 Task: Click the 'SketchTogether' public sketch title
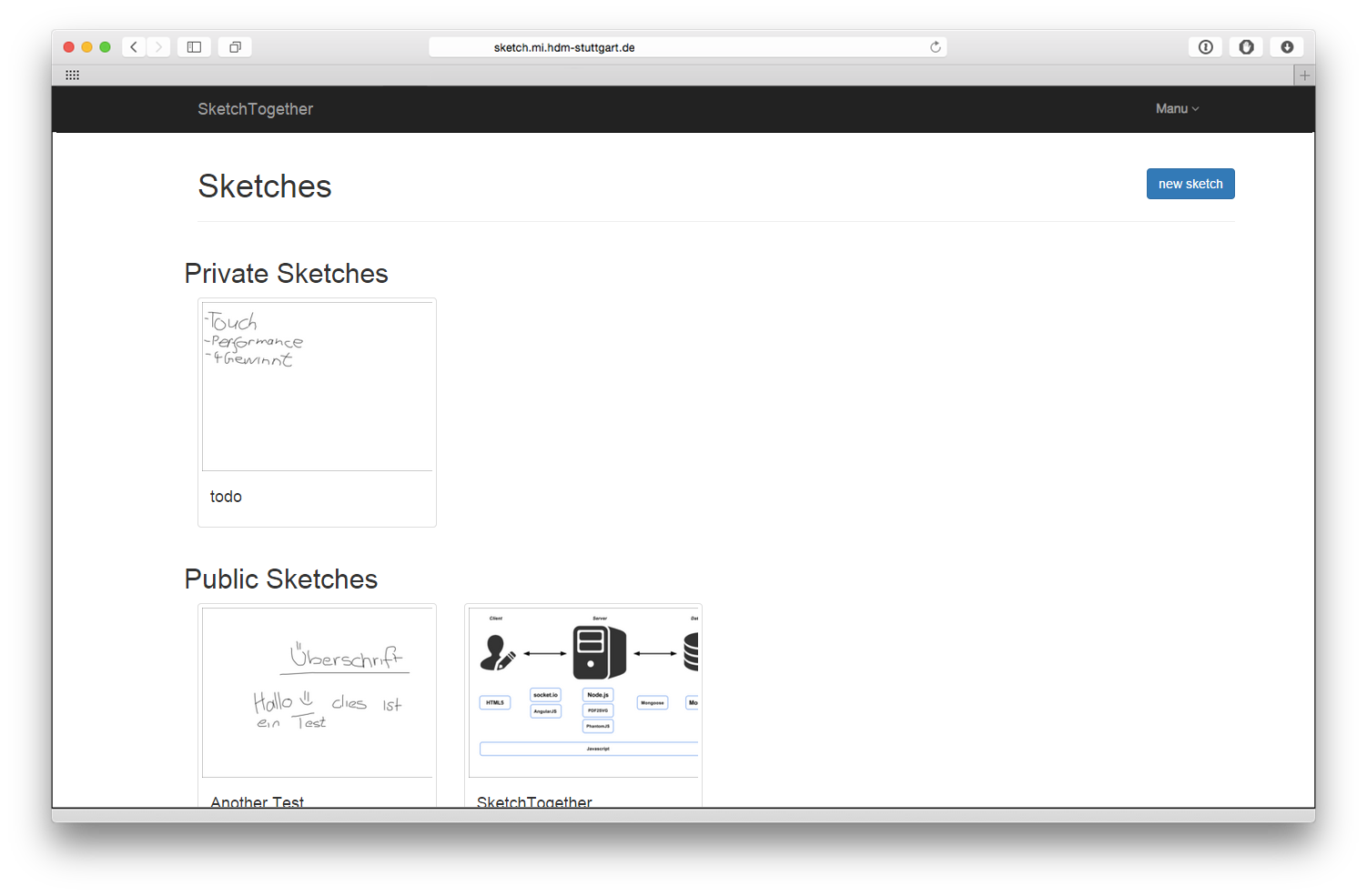(534, 801)
